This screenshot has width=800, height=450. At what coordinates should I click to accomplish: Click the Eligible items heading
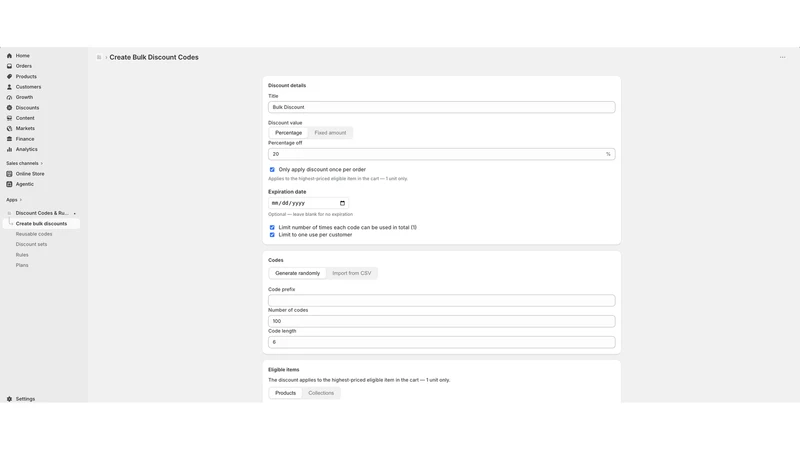click(284, 370)
